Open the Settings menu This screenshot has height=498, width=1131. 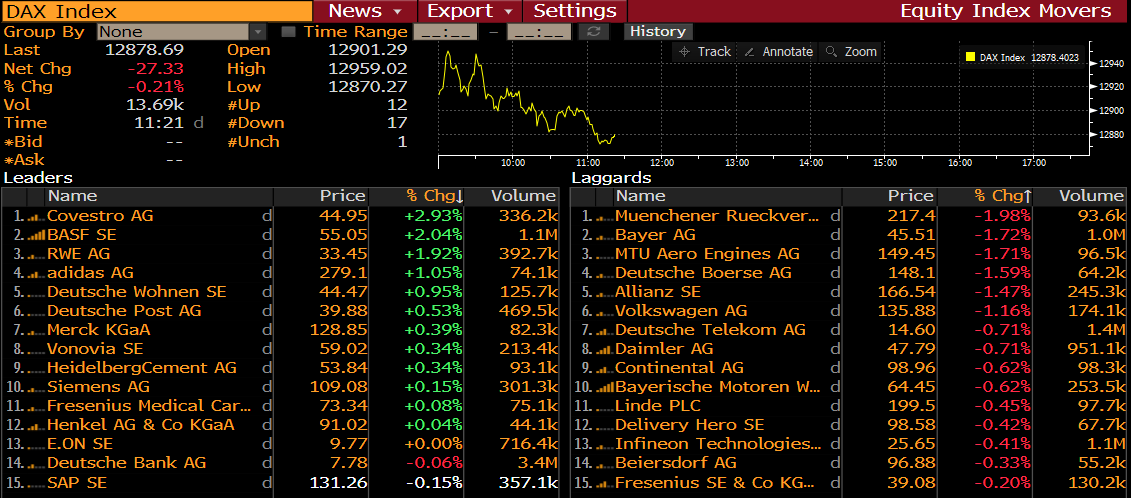[x=575, y=11]
